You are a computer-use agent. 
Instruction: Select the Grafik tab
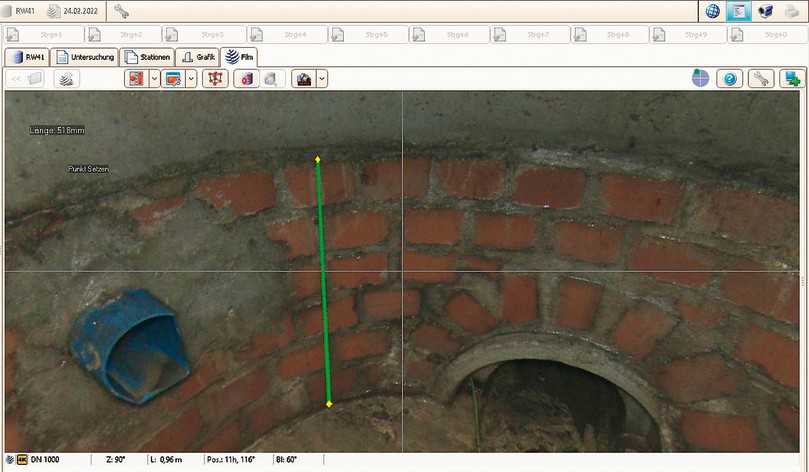(199, 57)
